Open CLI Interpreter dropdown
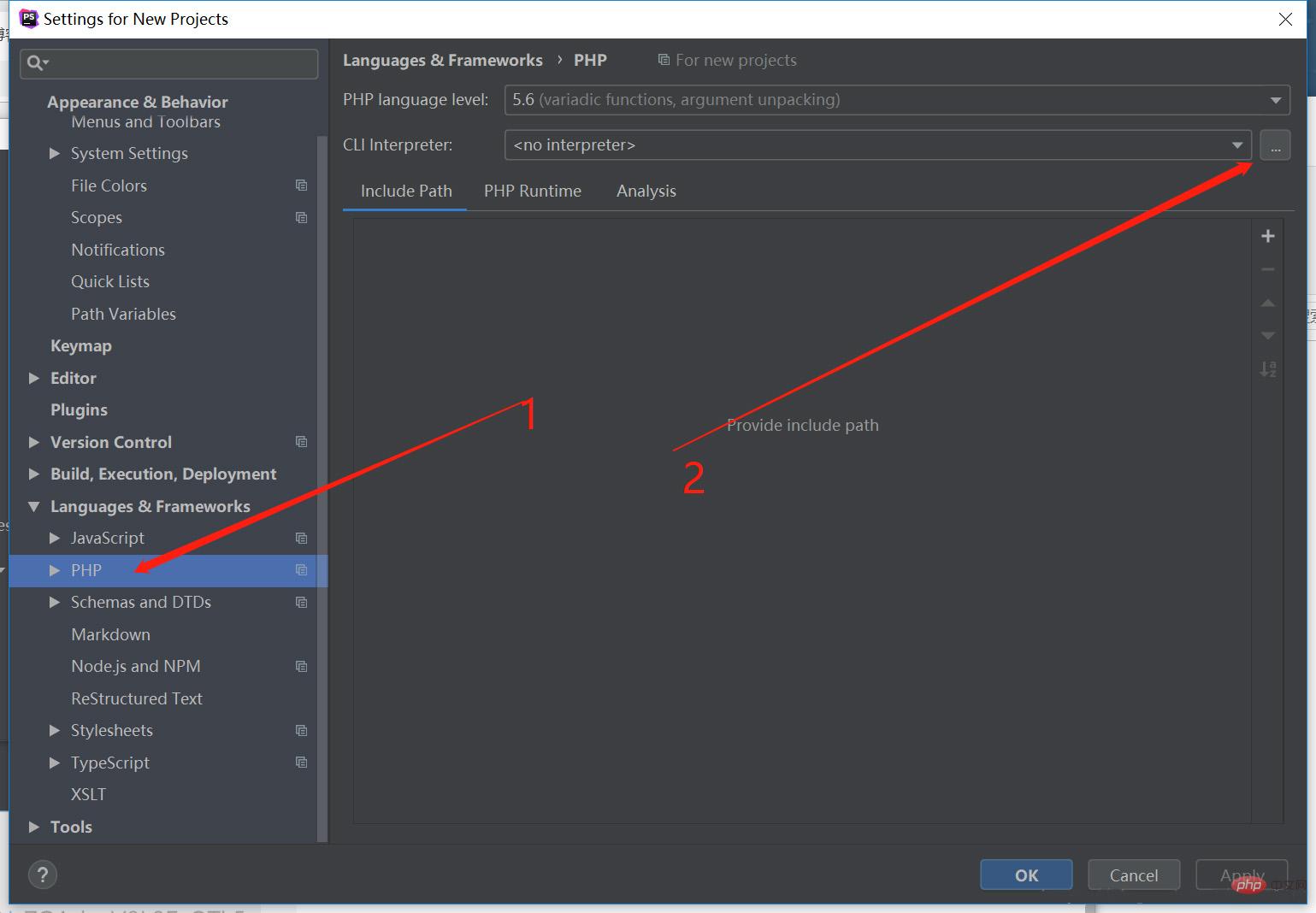The width and height of the screenshot is (1316, 913). pyautogui.click(x=878, y=145)
